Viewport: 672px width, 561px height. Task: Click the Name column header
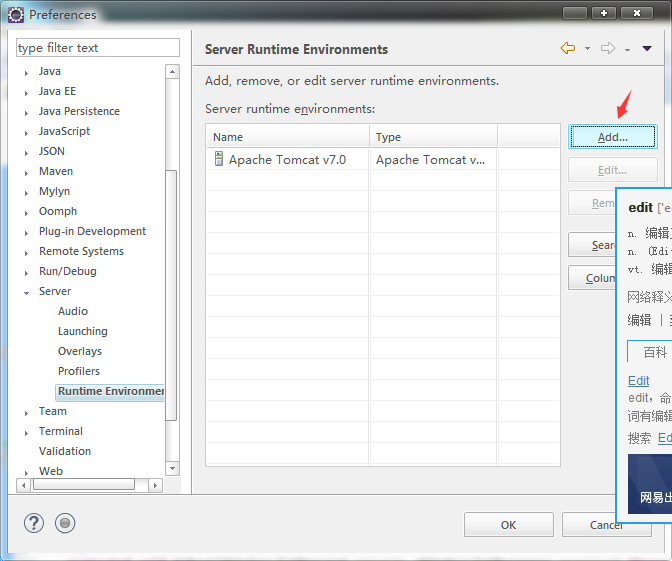288,137
